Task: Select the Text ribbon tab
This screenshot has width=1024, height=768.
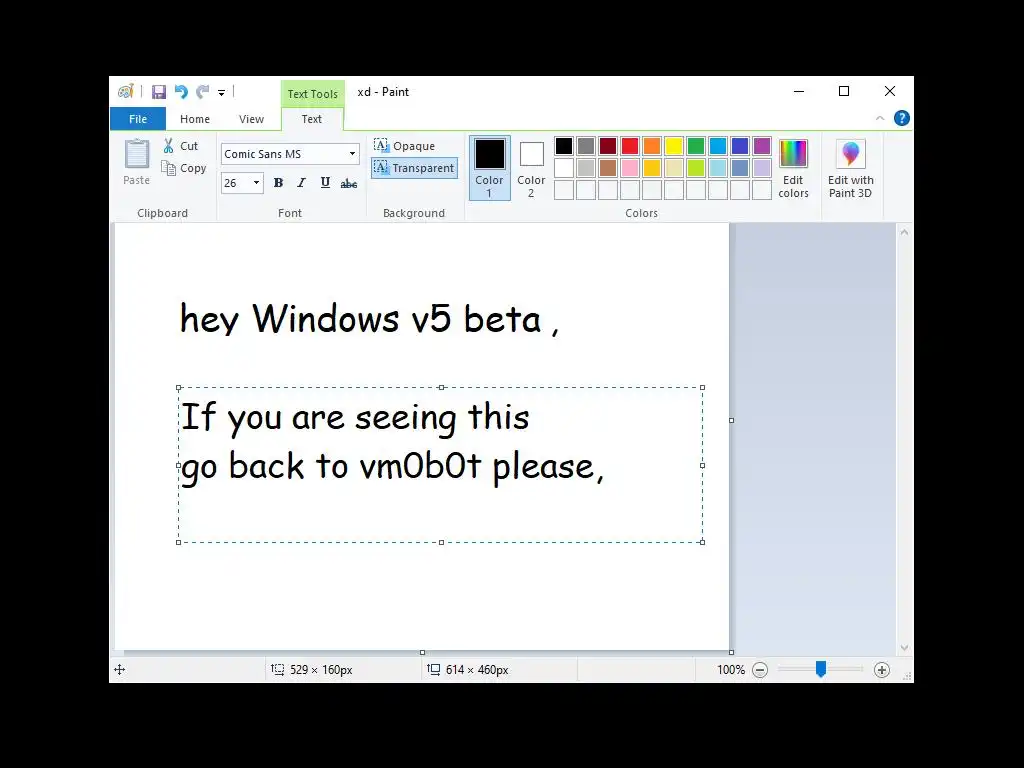Action: tap(312, 119)
